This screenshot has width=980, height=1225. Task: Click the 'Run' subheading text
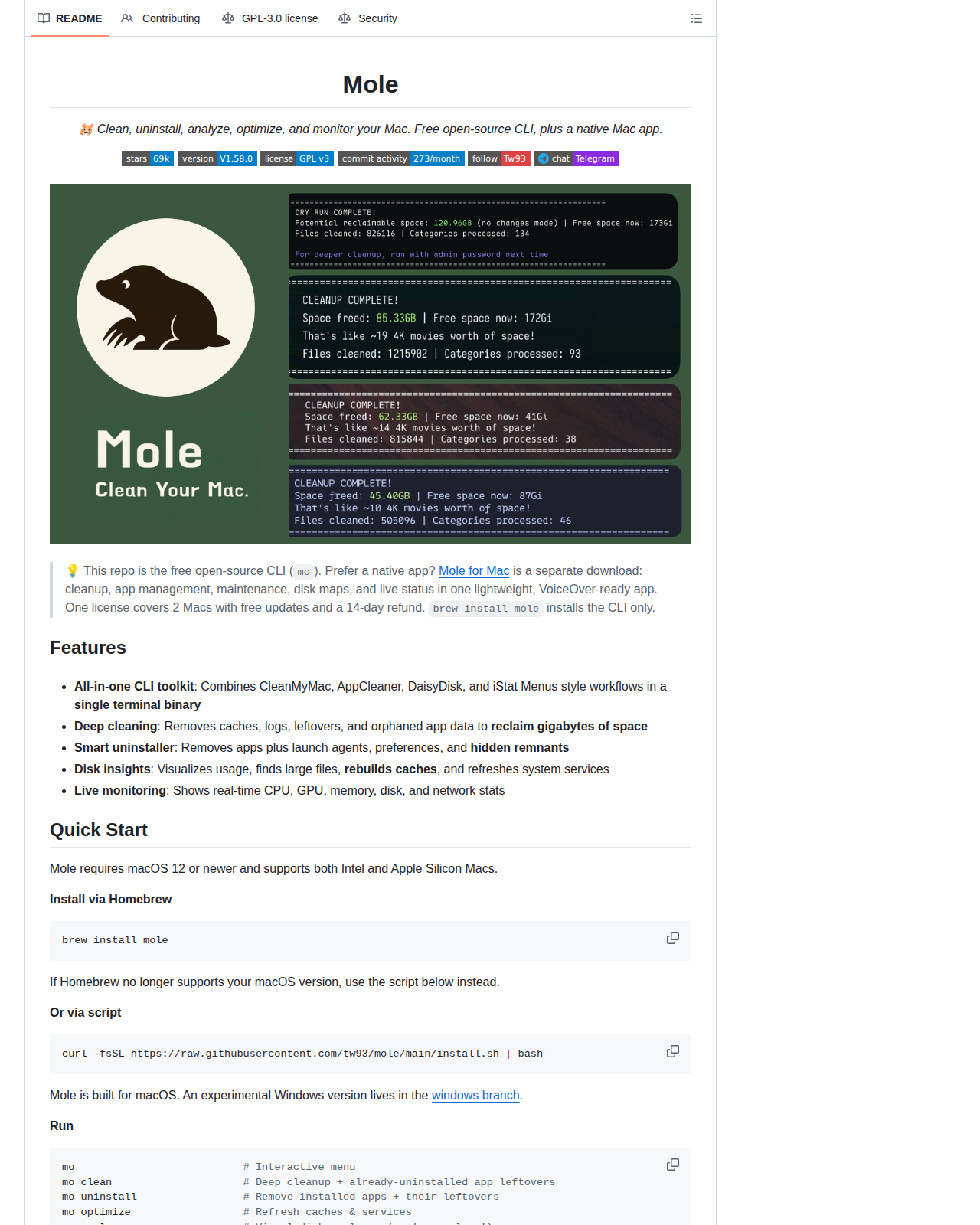click(62, 1126)
